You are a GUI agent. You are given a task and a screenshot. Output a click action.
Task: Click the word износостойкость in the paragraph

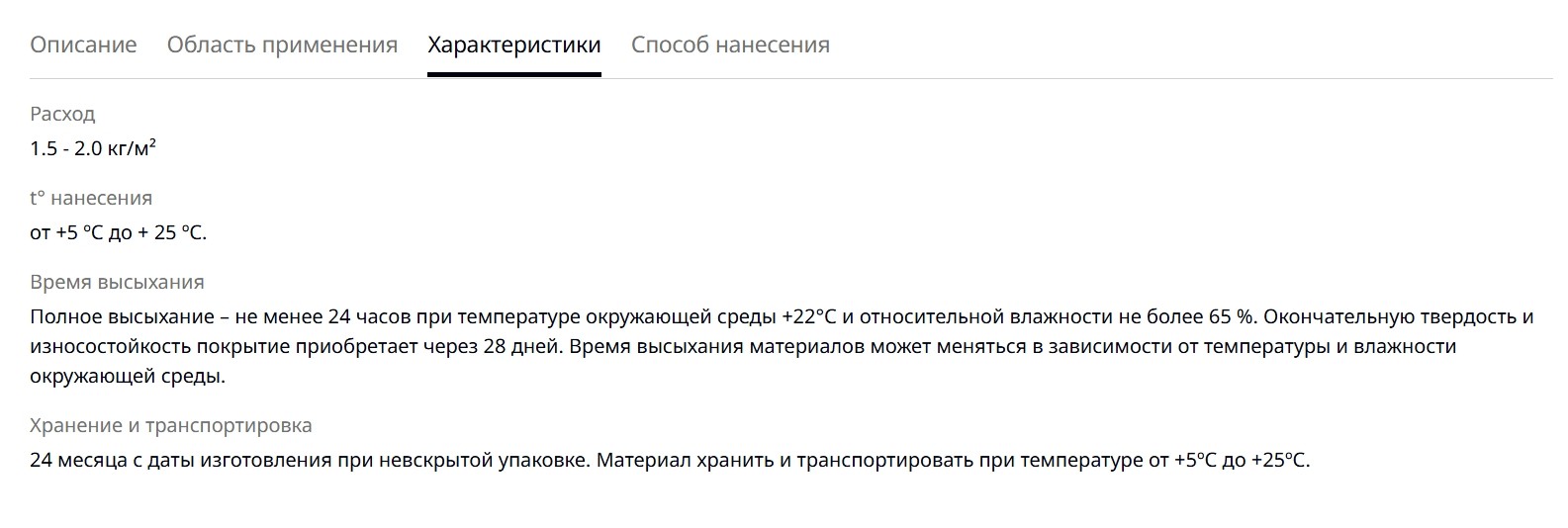point(110,346)
